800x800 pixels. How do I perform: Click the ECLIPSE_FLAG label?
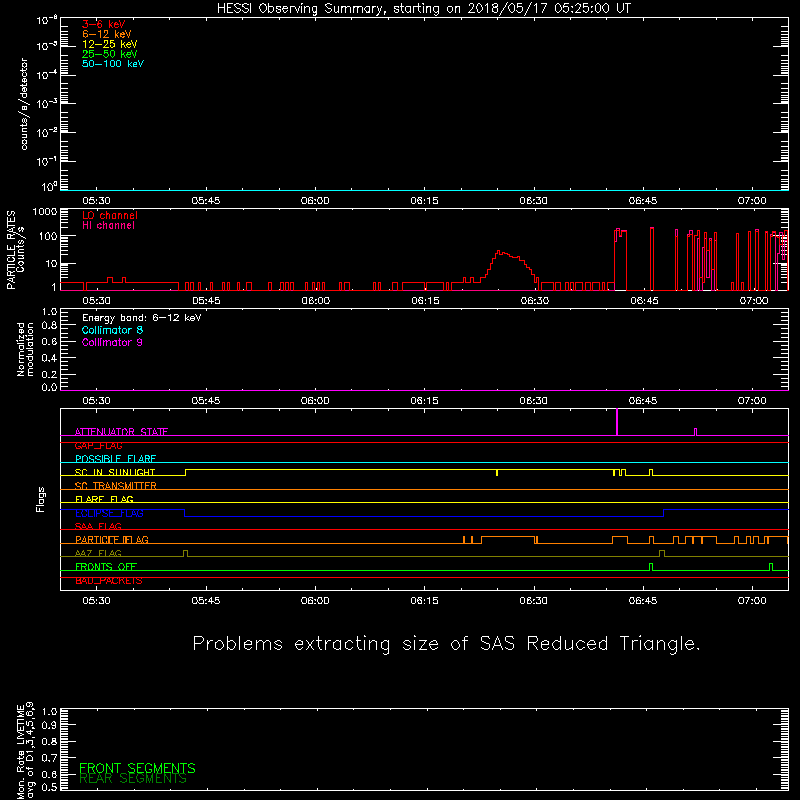pos(109,513)
